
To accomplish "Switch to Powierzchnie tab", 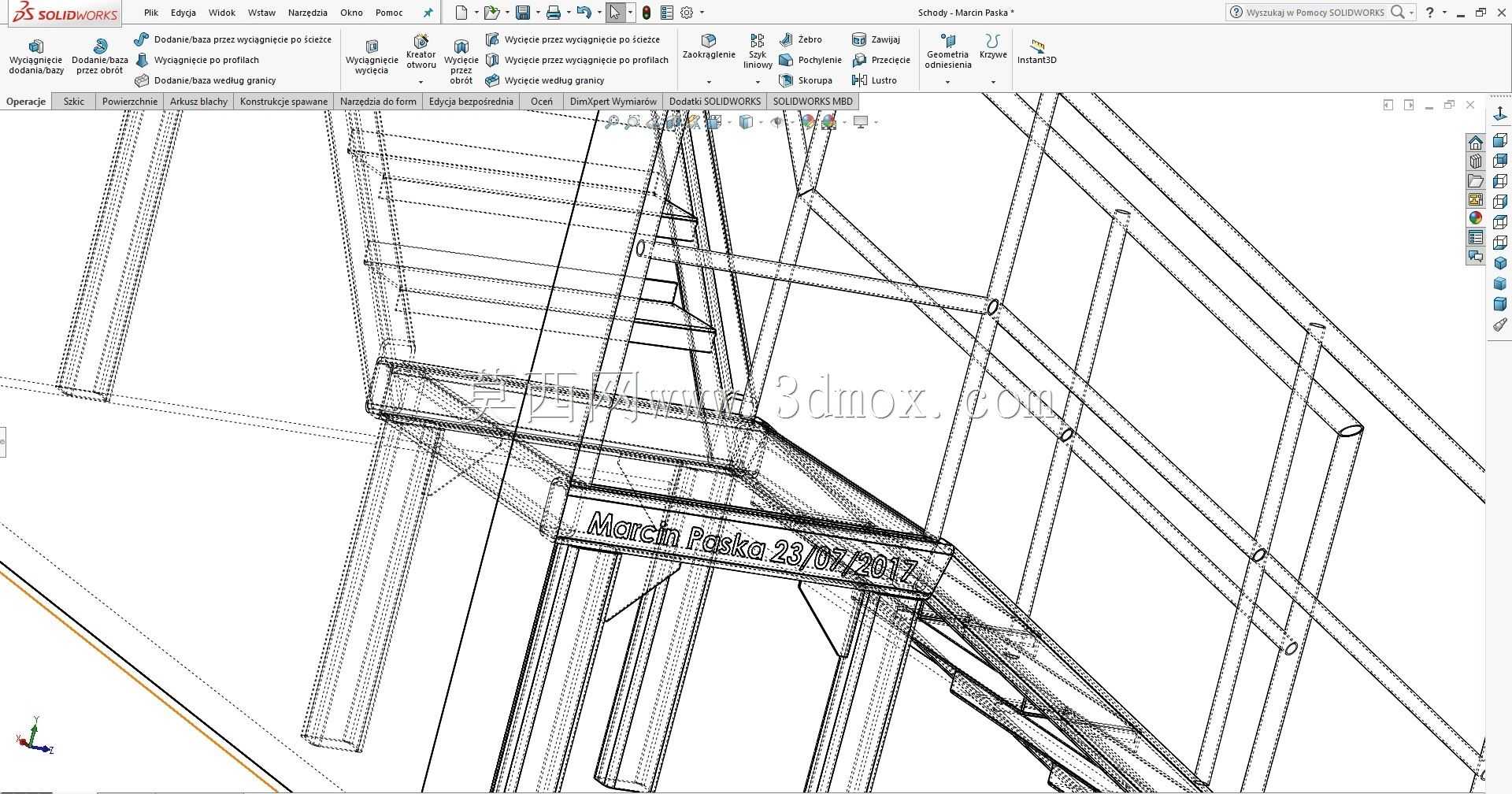I will (130, 102).
